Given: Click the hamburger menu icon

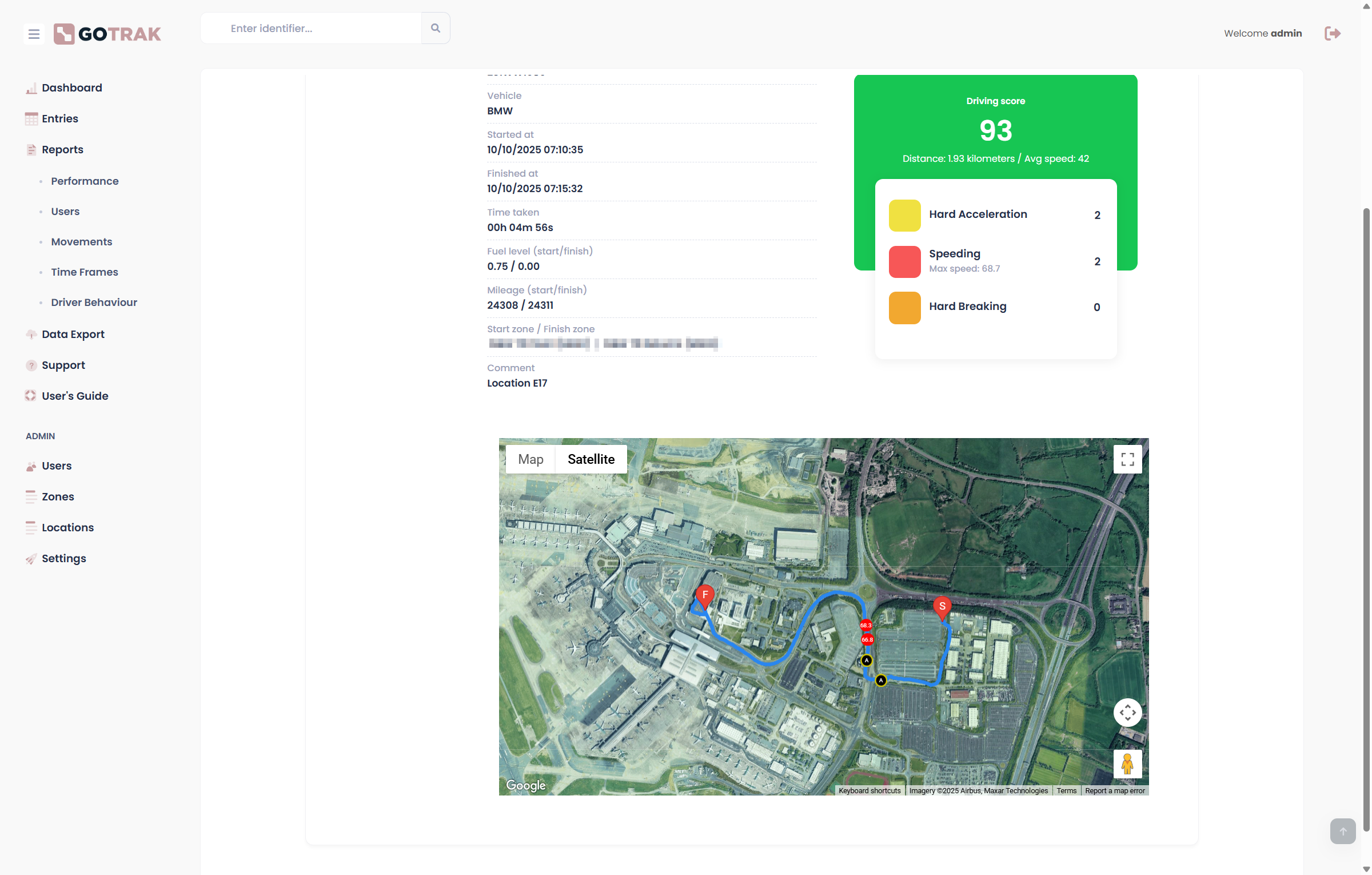Looking at the screenshot, I should click(x=34, y=34).
